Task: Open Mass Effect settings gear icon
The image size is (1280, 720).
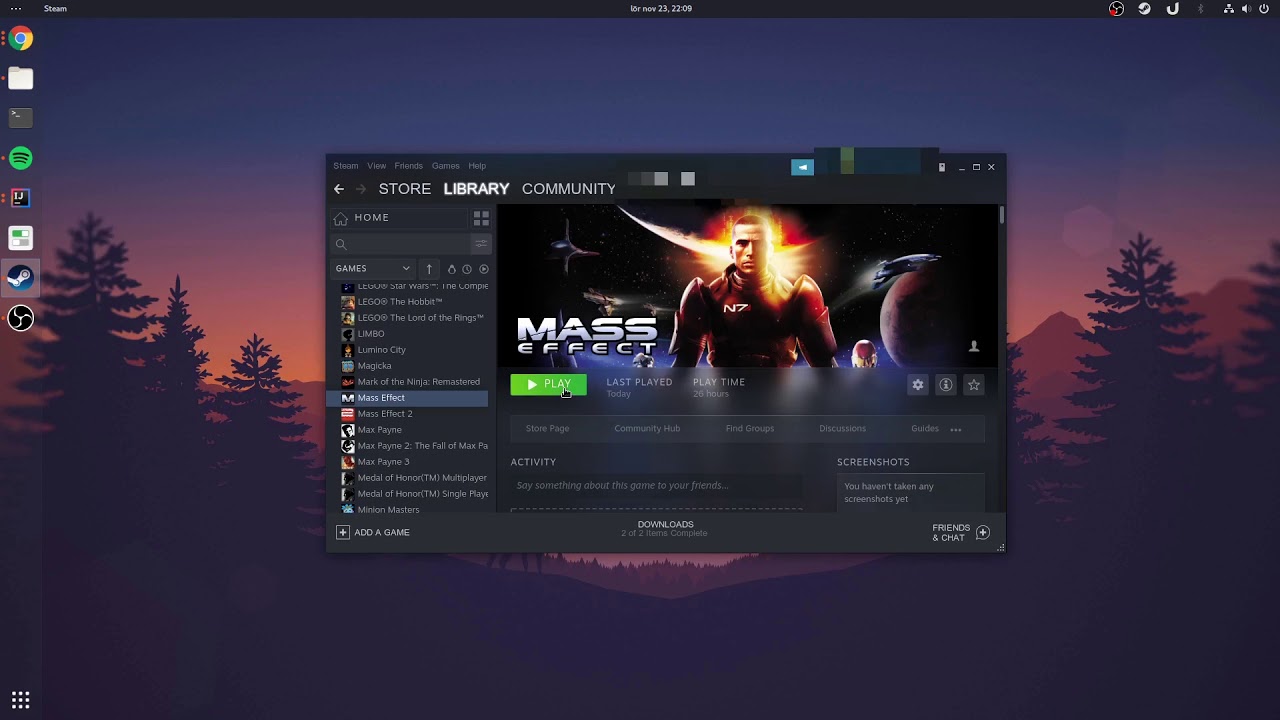Action: (918, 385)
